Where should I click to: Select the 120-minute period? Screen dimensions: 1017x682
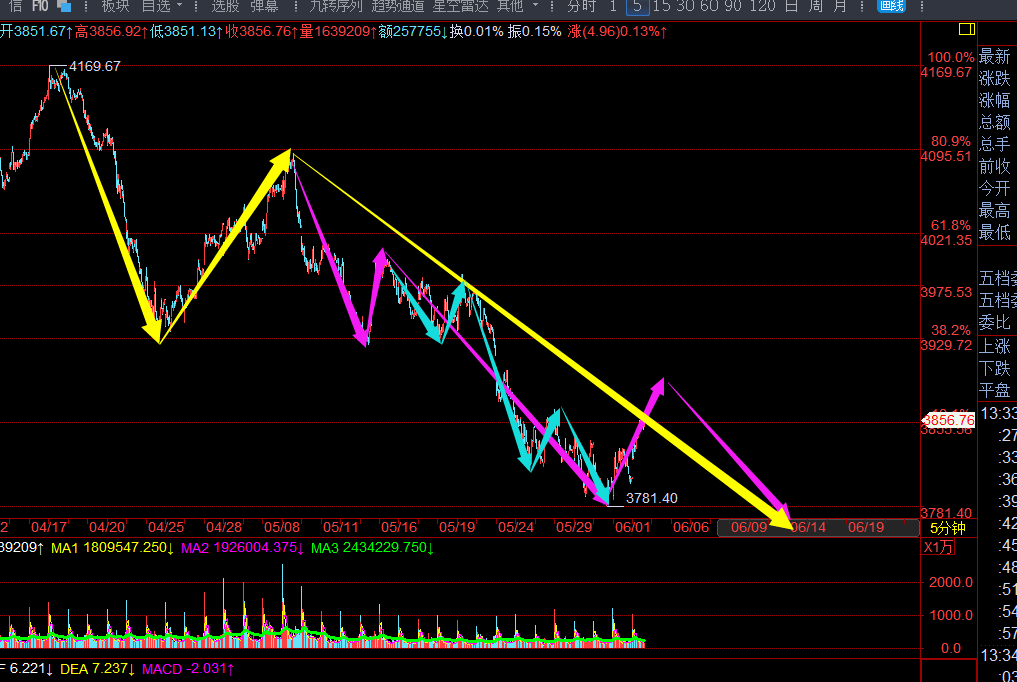(x=761, y=6)
